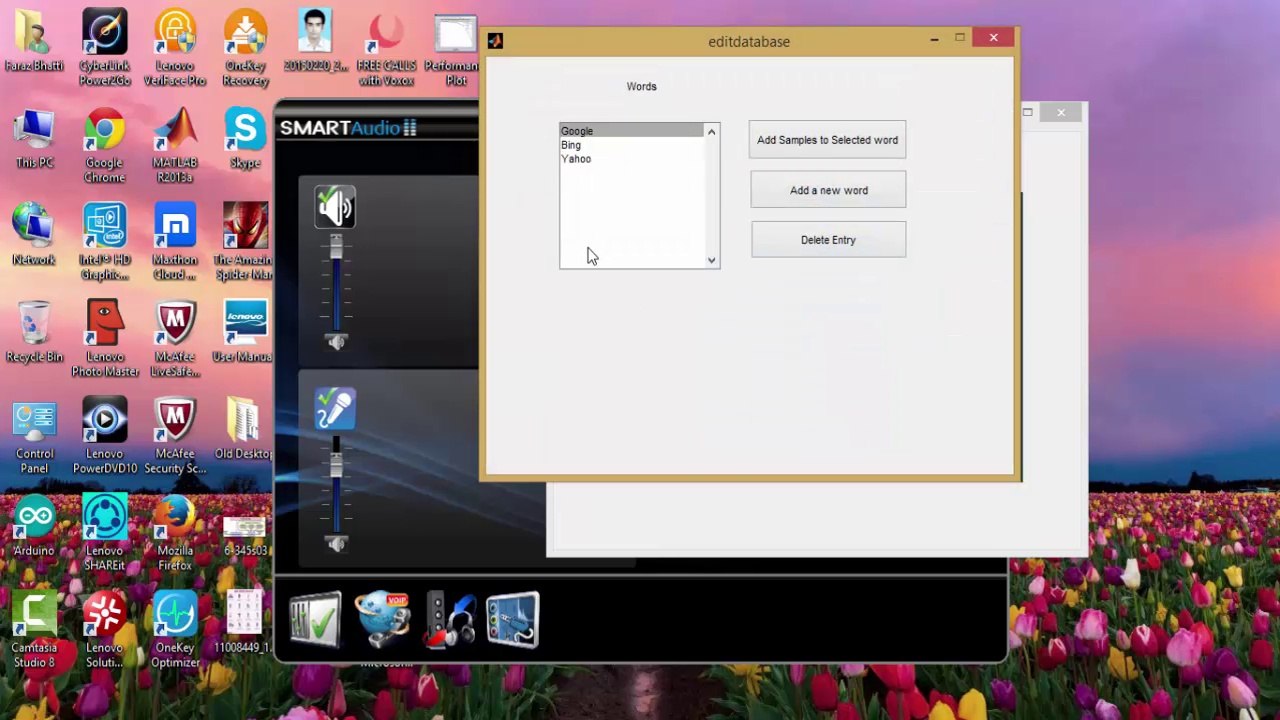Open Lenovo SHAREit shortcut

tap(105, 533)
